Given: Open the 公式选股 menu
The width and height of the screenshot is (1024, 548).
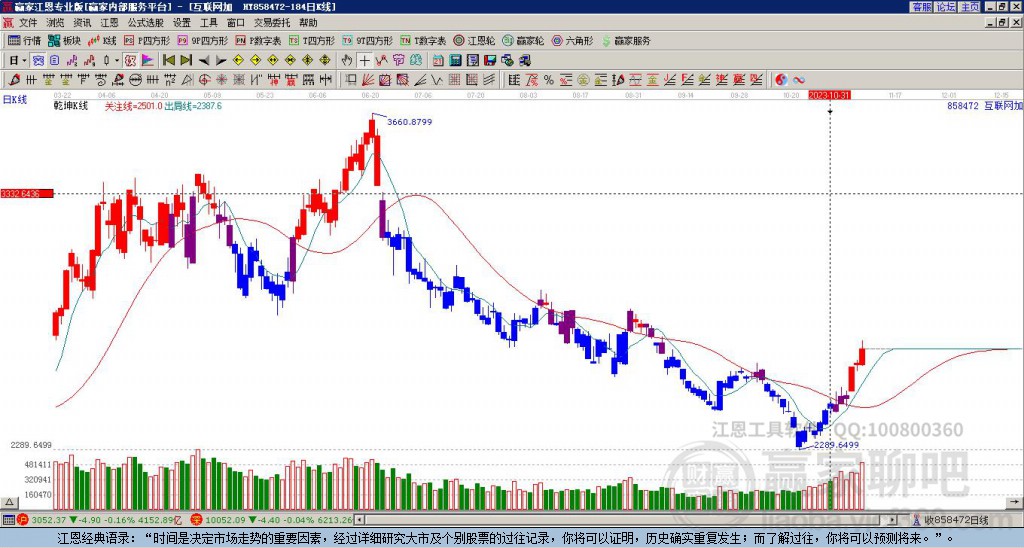Looking at the screenshot, I should click(x=146, y=23).
